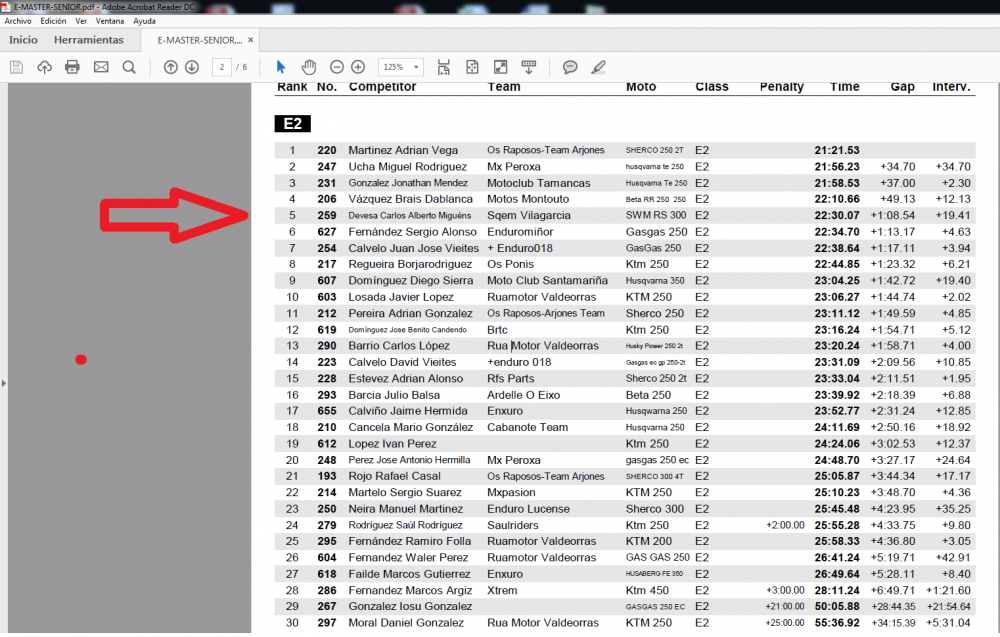Switch to the Inicio tab
Viewport: 1000px width, 637px height.
tap(23, 40)
